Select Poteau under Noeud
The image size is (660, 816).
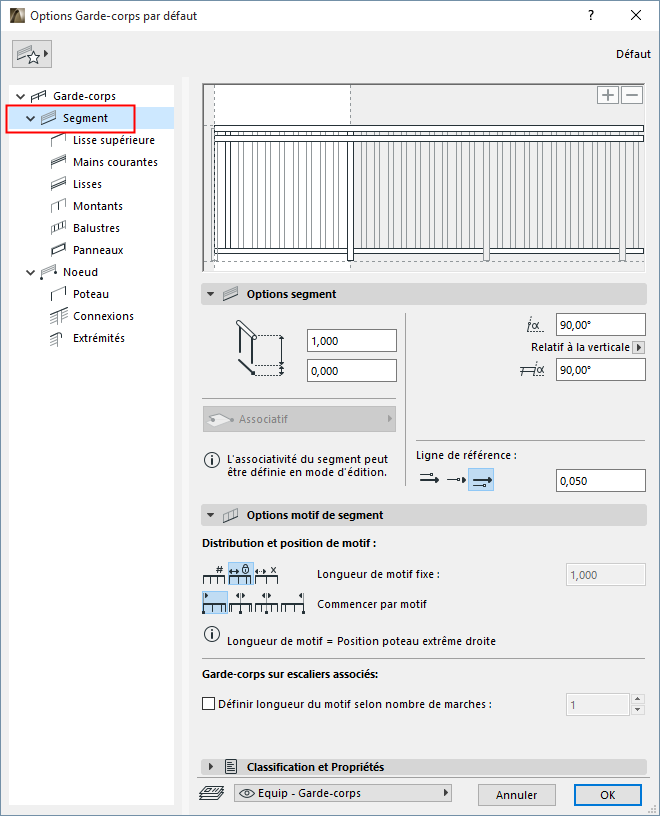[x=91, y=294]
